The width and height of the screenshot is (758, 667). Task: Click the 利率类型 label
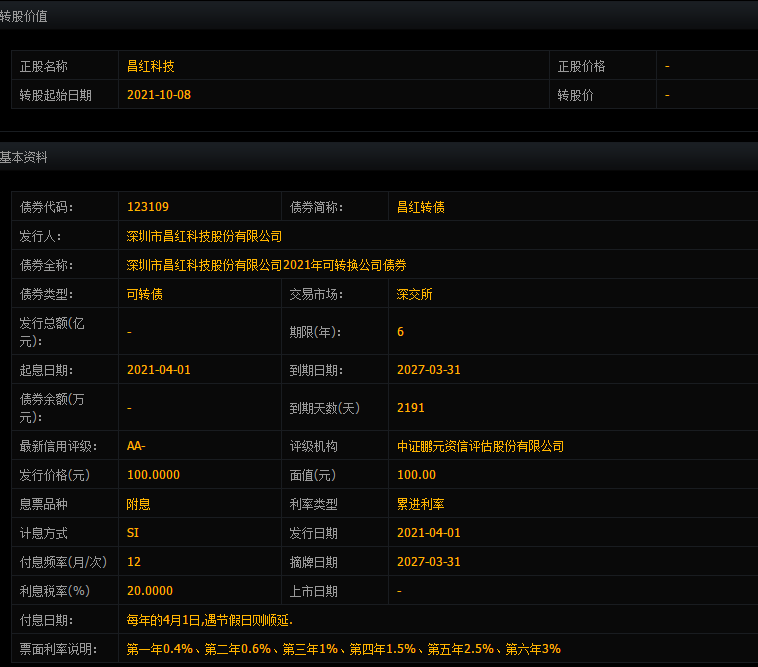(313, 504)
